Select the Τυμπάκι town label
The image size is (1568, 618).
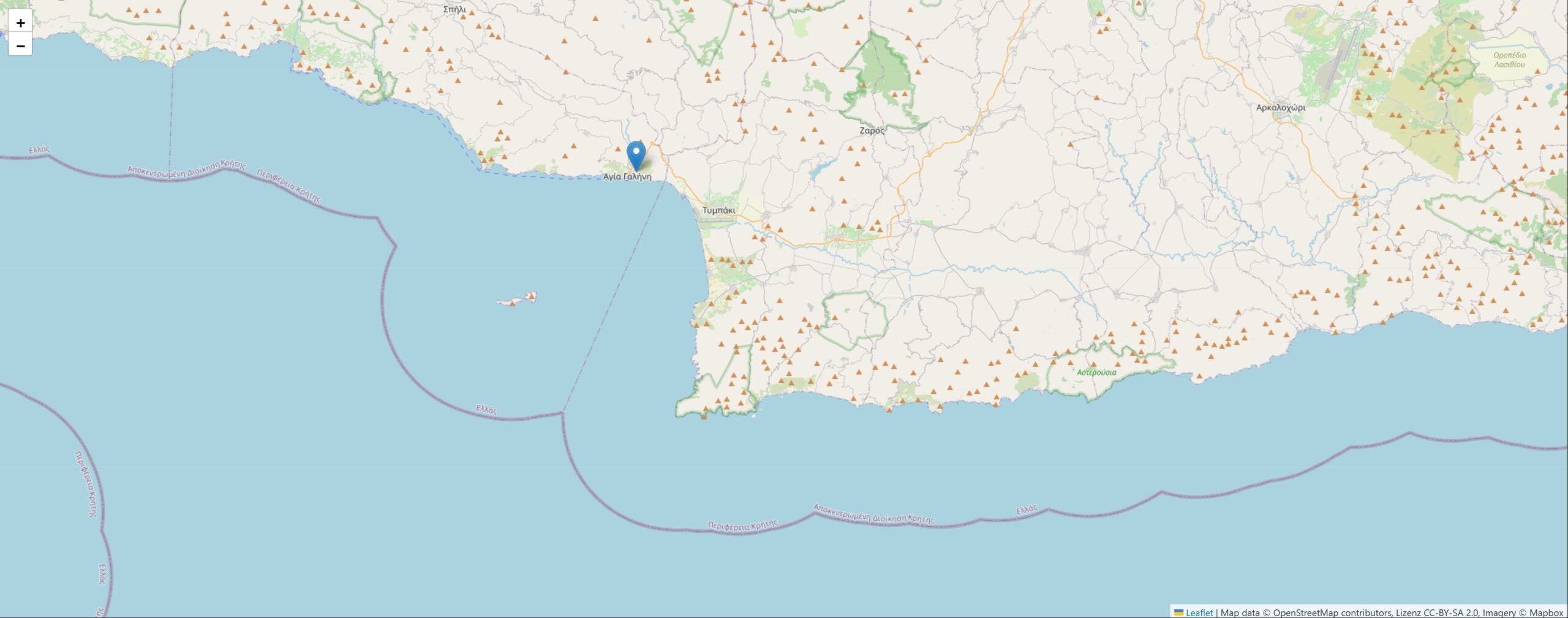(718, 210)
